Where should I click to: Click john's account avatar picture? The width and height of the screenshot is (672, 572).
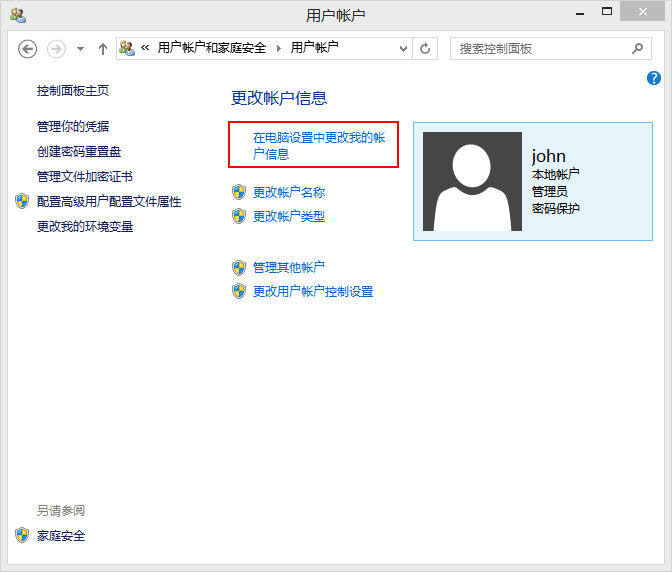point(472,182)
